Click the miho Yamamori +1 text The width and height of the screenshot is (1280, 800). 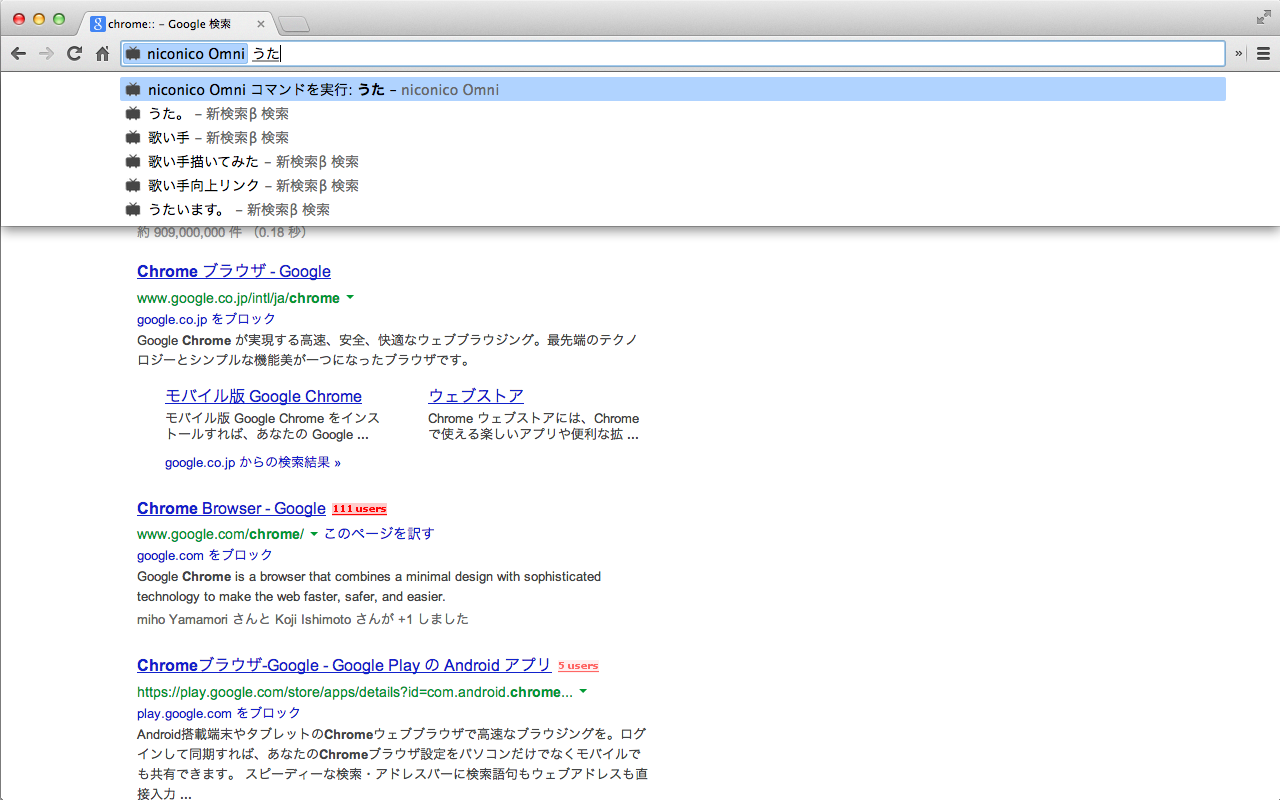click(303, 619)
